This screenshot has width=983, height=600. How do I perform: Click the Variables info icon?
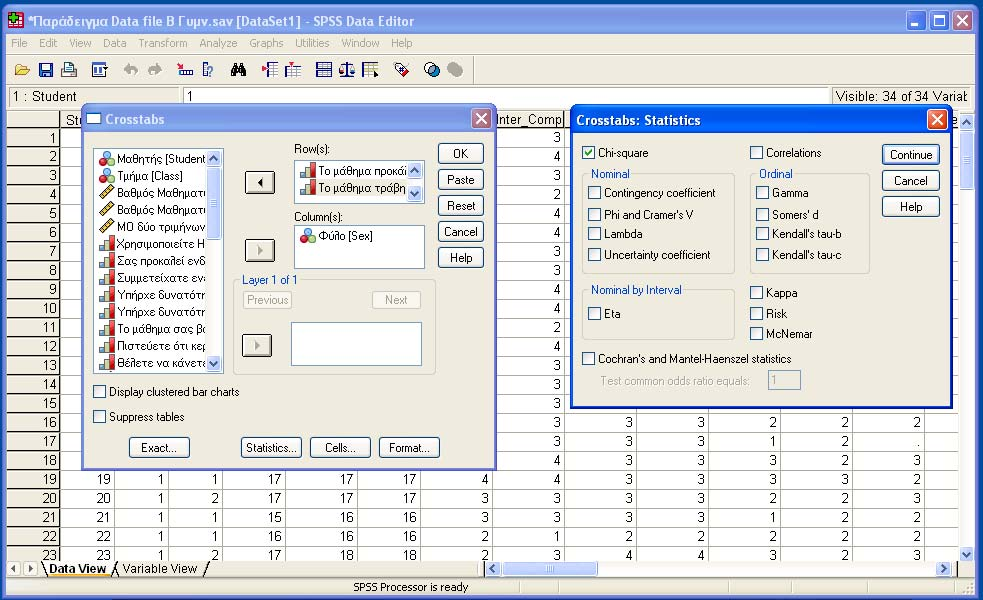208,70
